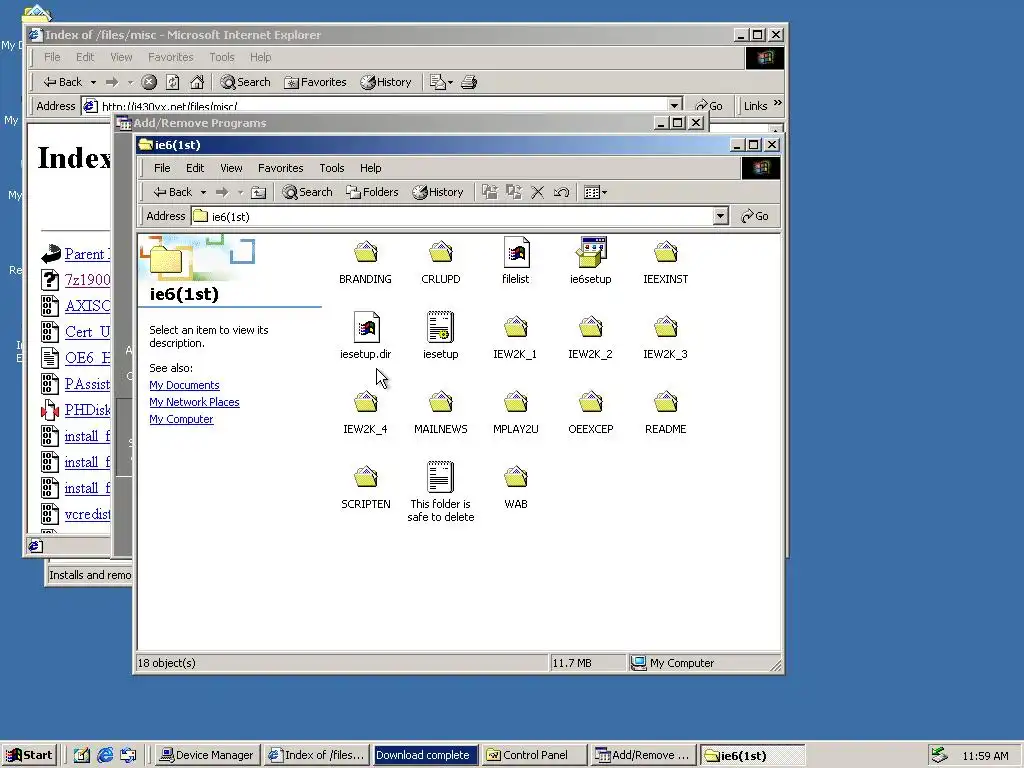Click the Move To toolbar icon
The height and width of the screenshot is (768, 1024).
click(x=489, y=192)
